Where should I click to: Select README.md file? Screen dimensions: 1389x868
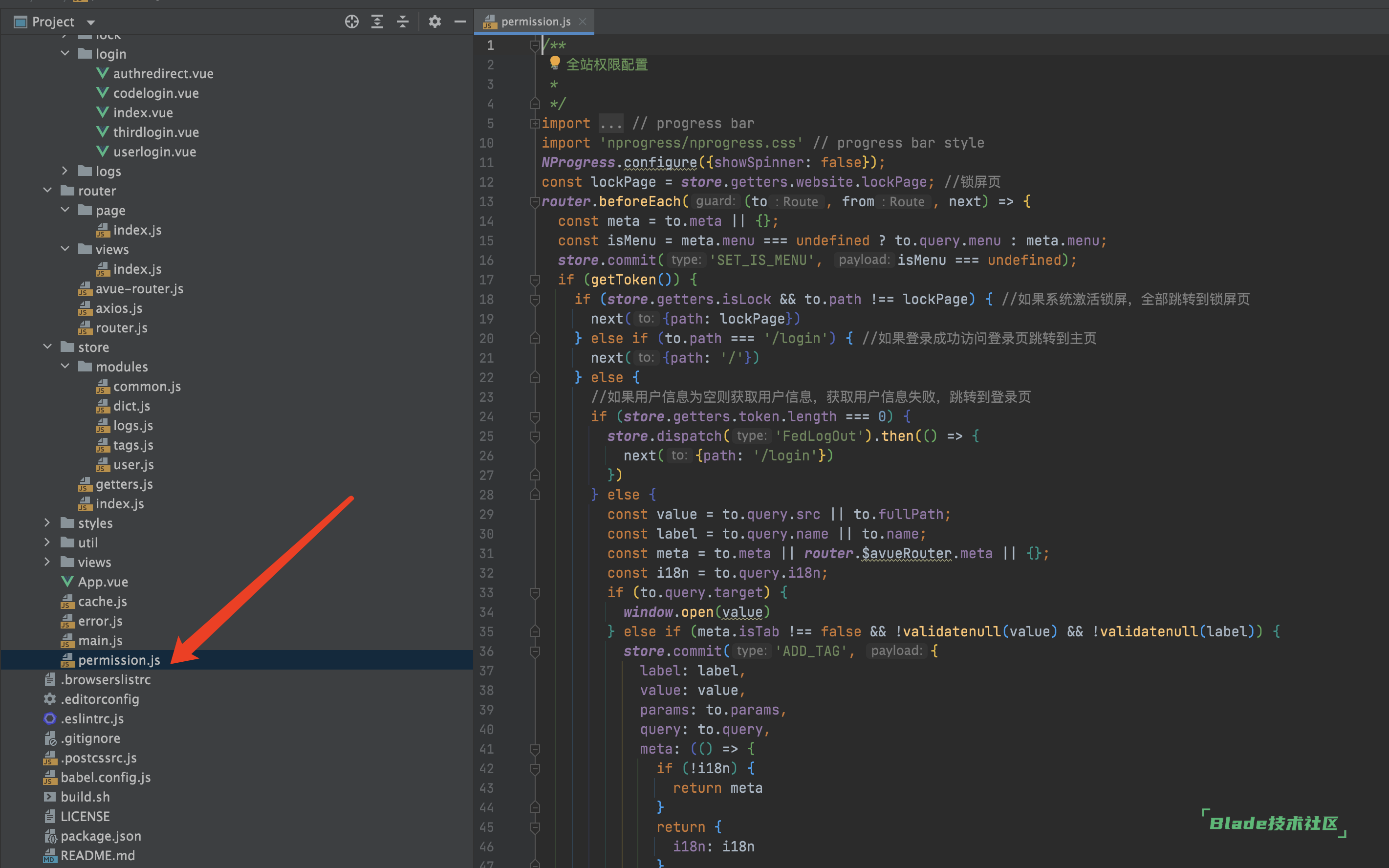pyautogui.click(x=98, y=855)
